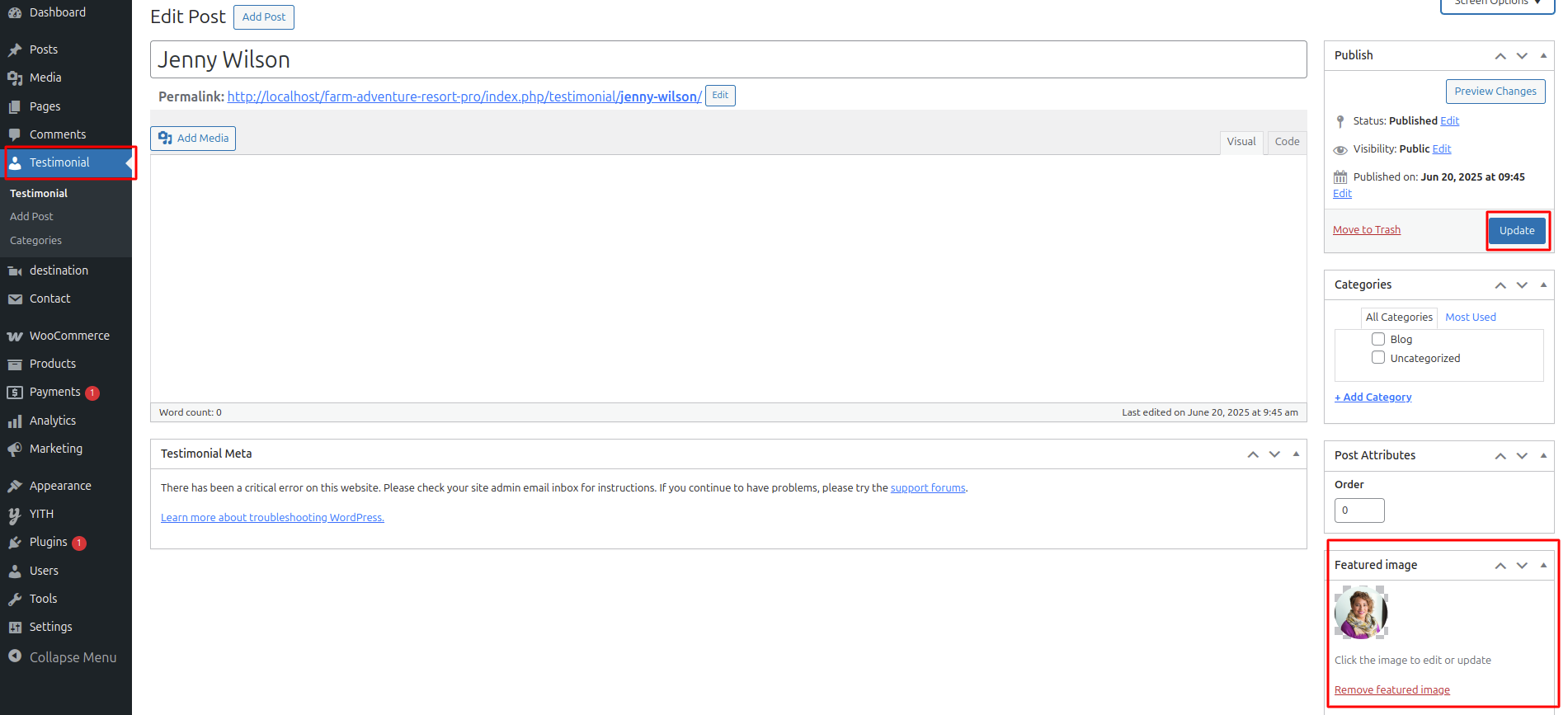Collapse the Publish panel toggle arrow
Screen dimensions: 1568x715
[1543, 55]
